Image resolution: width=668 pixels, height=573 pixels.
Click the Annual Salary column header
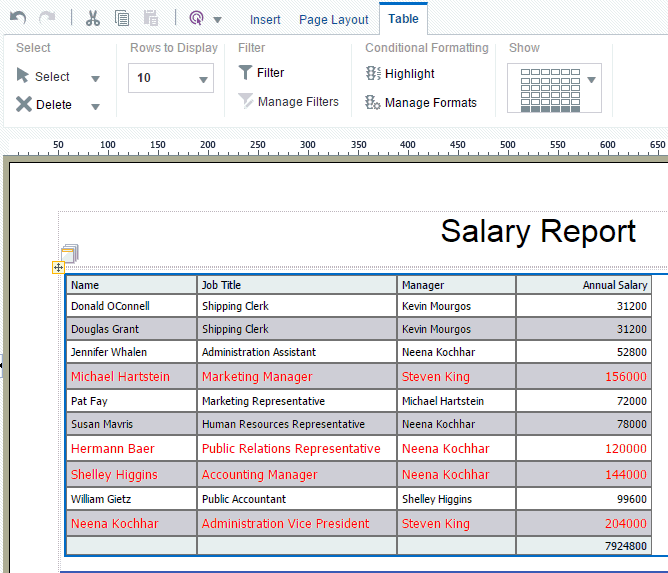click(x=614, y=285)
